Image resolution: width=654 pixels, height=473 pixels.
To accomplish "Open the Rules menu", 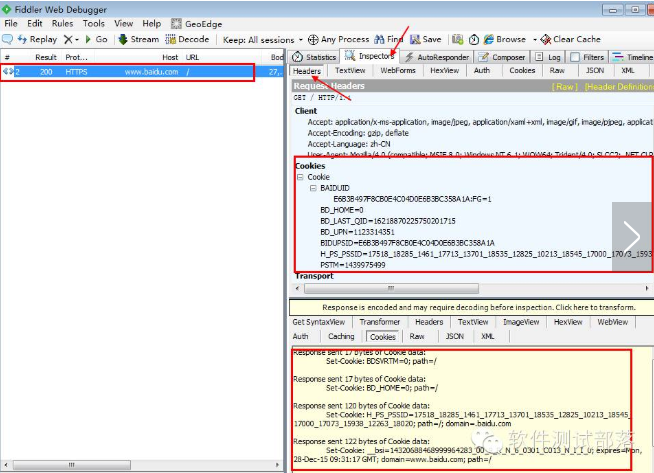I will click(62, 23).
